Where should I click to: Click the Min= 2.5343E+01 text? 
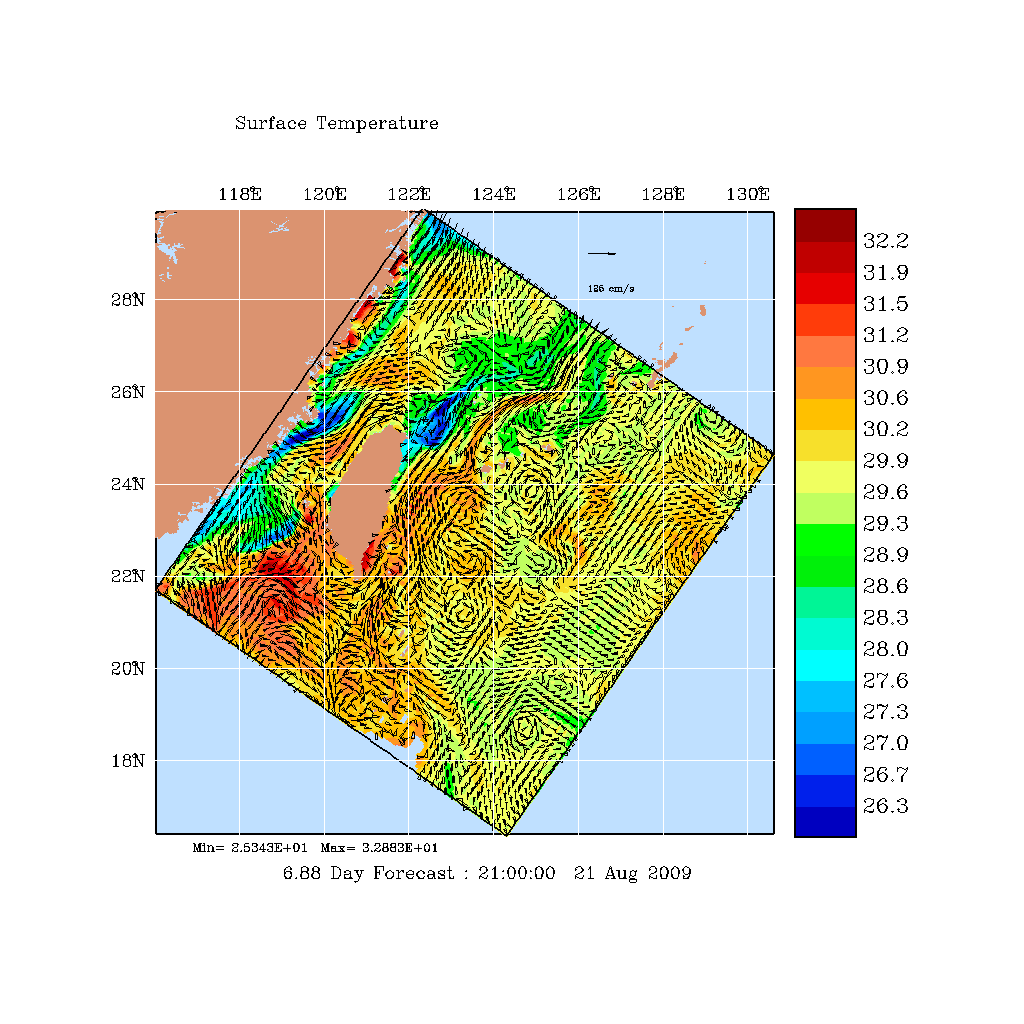(250, 848)
